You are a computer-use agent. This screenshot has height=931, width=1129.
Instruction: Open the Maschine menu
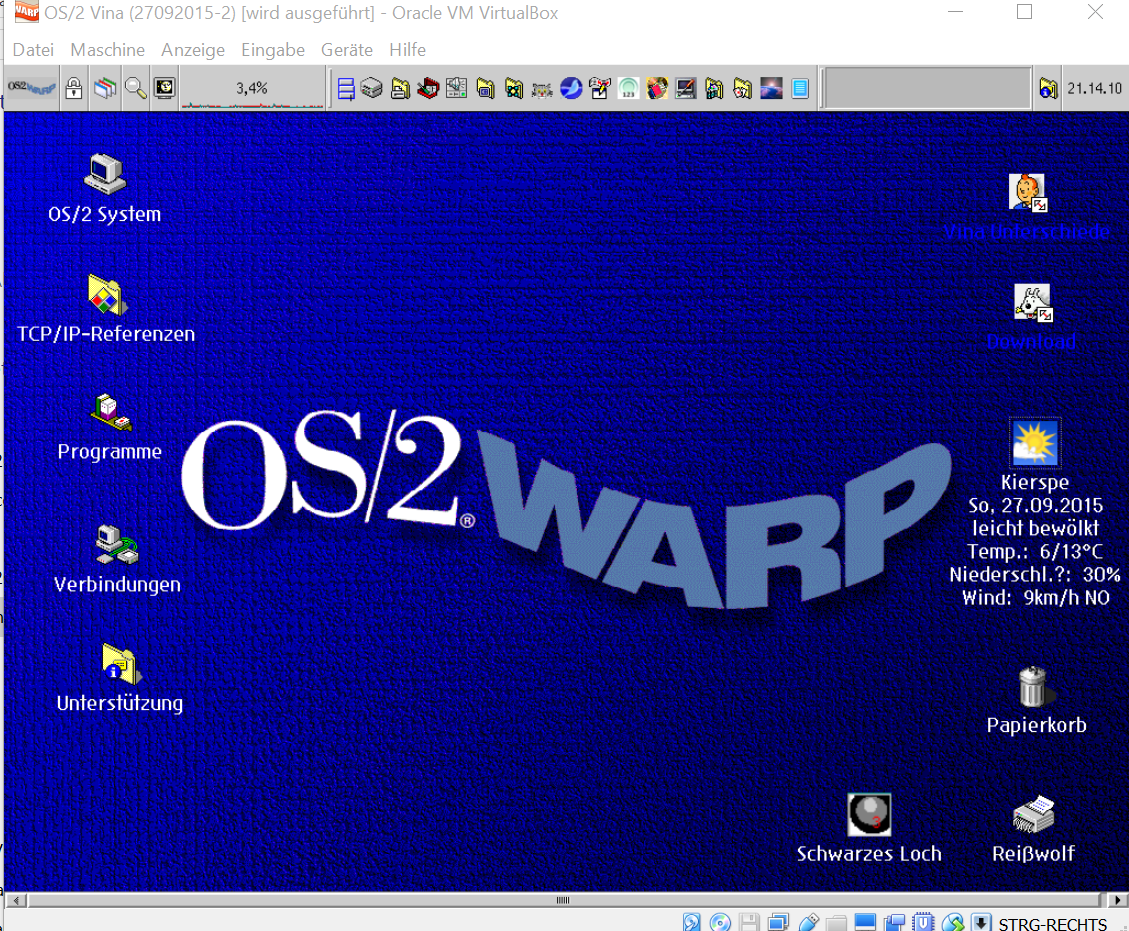pos(107,50)
